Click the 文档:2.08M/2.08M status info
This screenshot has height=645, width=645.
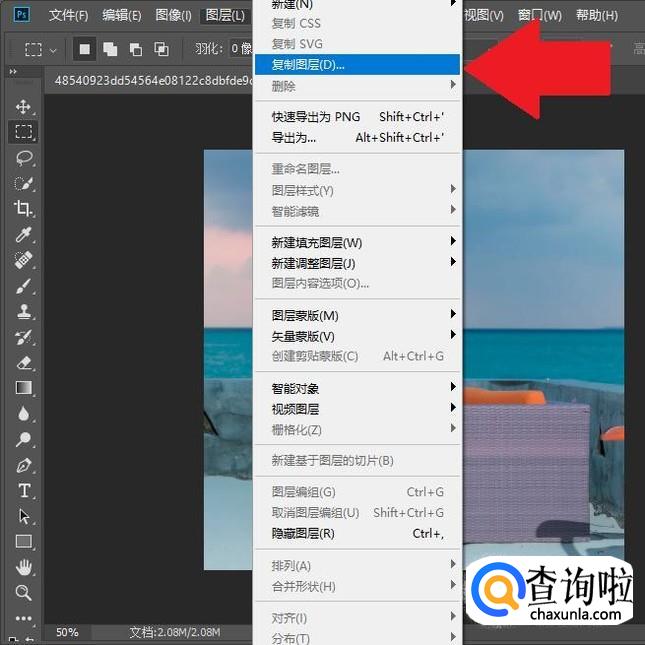175,632
